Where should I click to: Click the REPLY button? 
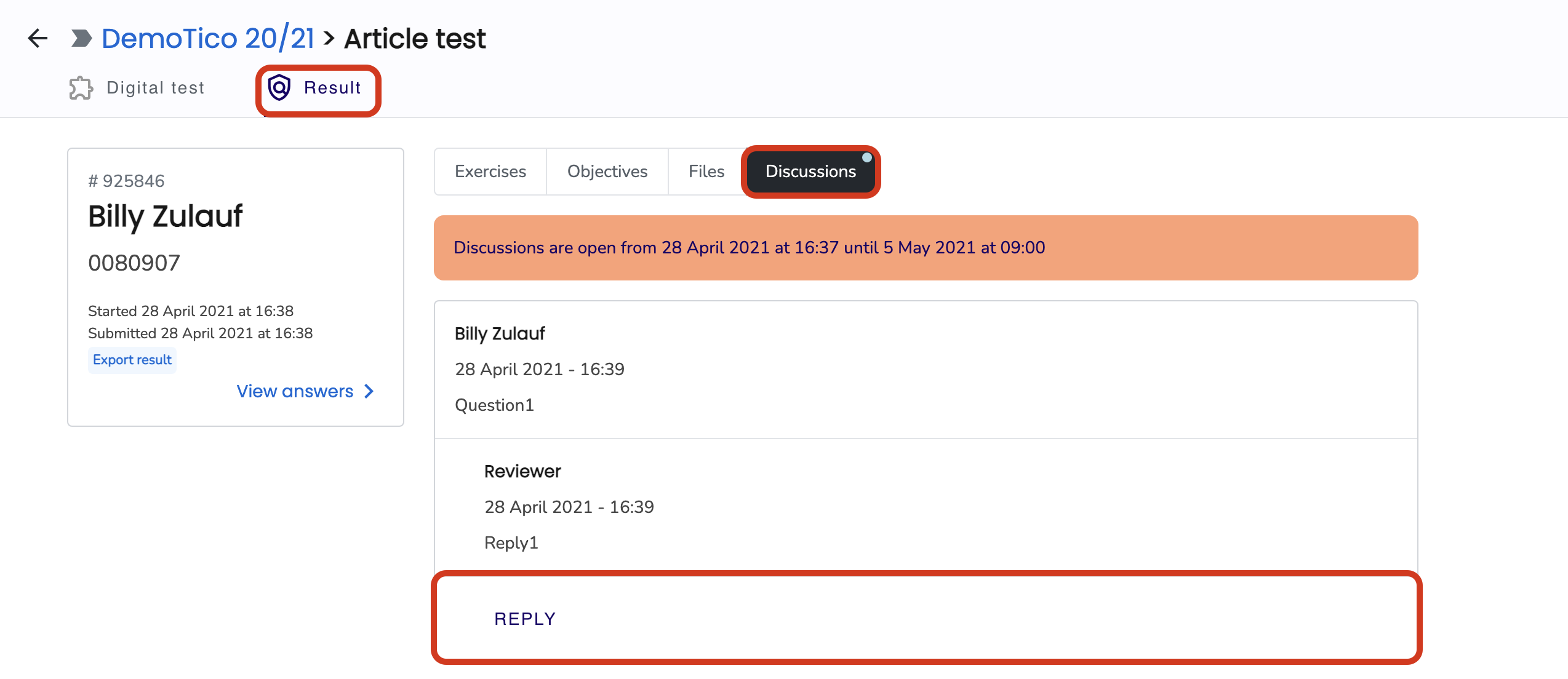(525, 619)
